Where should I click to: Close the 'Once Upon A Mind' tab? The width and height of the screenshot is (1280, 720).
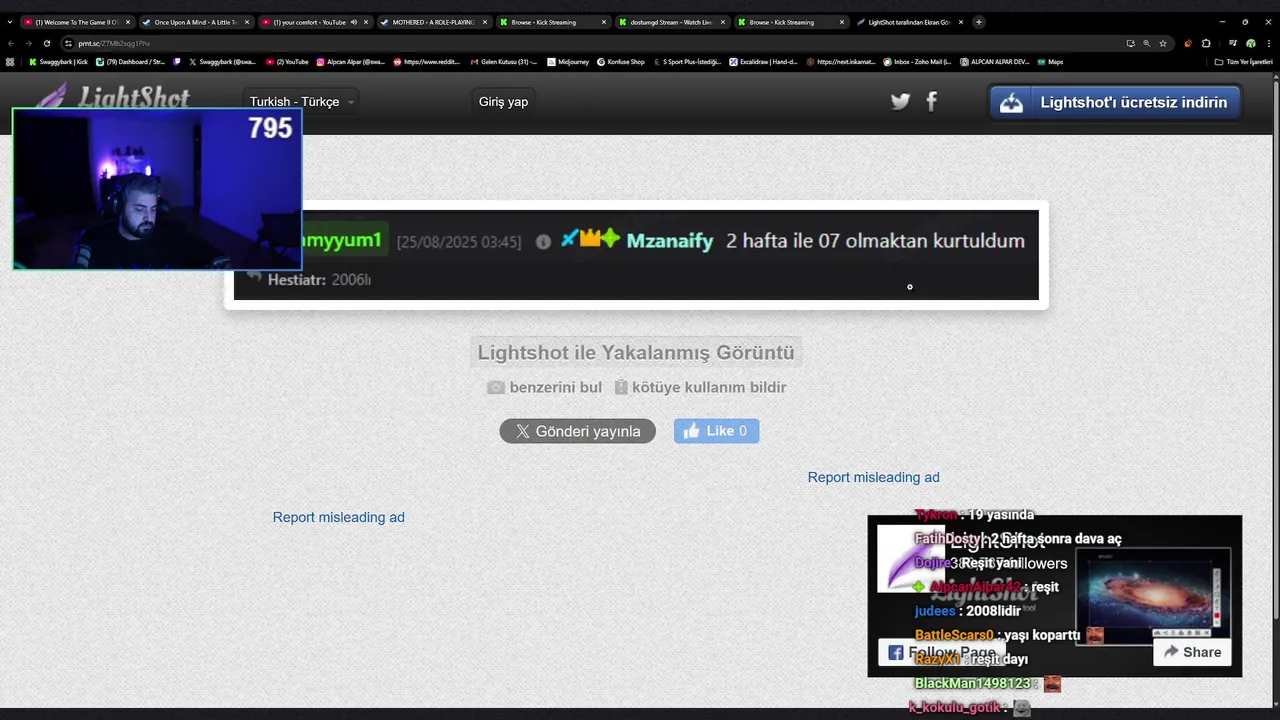pyautogui.click(x=247, y=22)
